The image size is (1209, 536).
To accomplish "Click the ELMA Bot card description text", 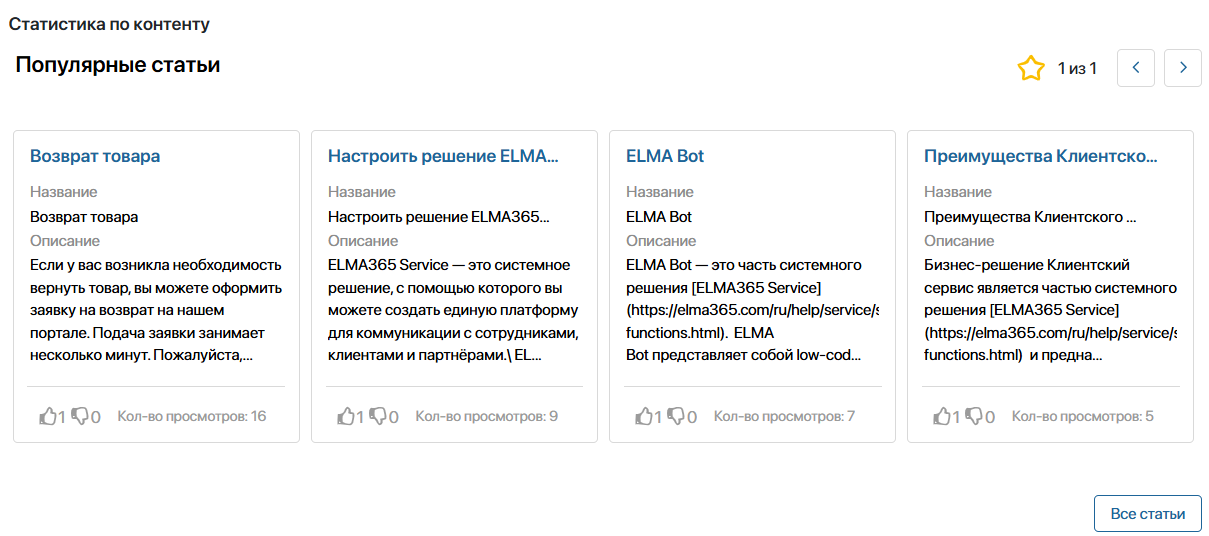I will [x=752, y=310].
